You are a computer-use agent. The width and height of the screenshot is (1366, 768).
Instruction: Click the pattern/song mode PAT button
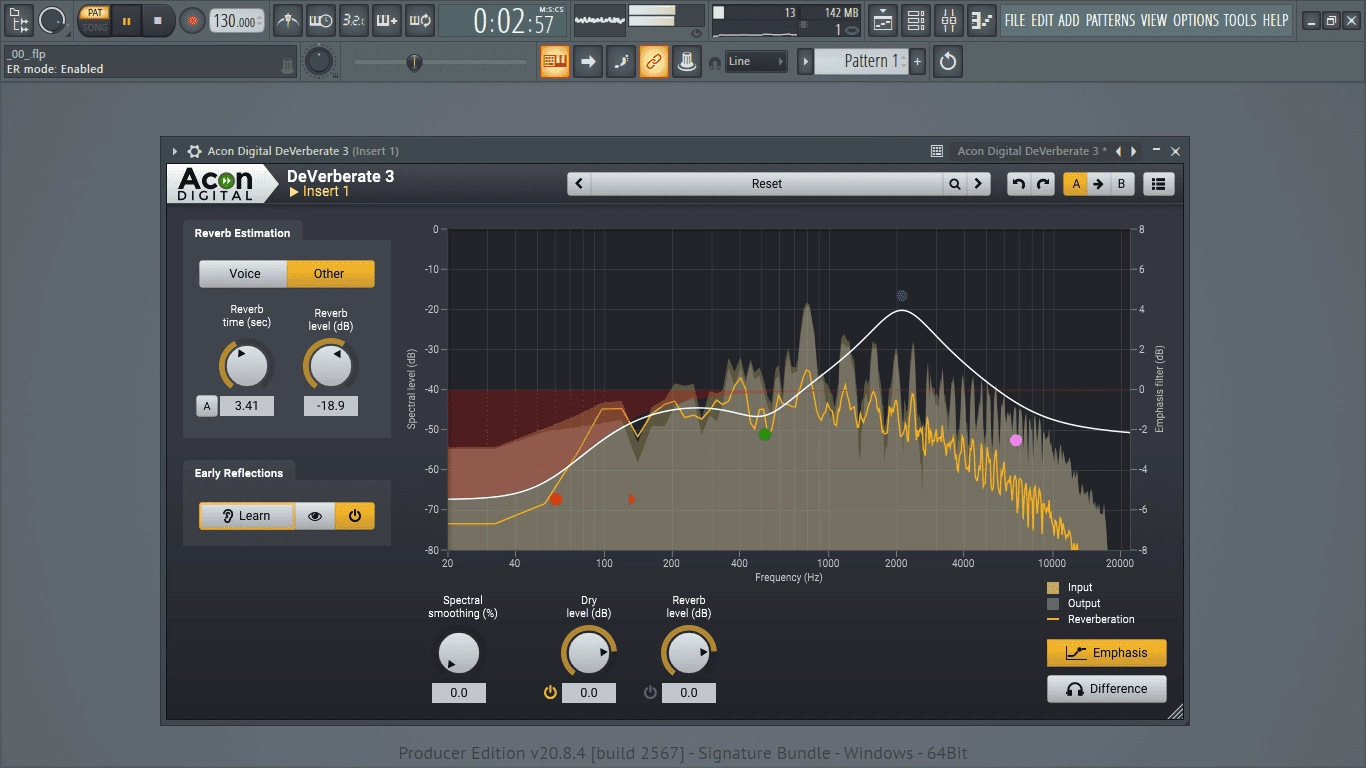point(95,13)
